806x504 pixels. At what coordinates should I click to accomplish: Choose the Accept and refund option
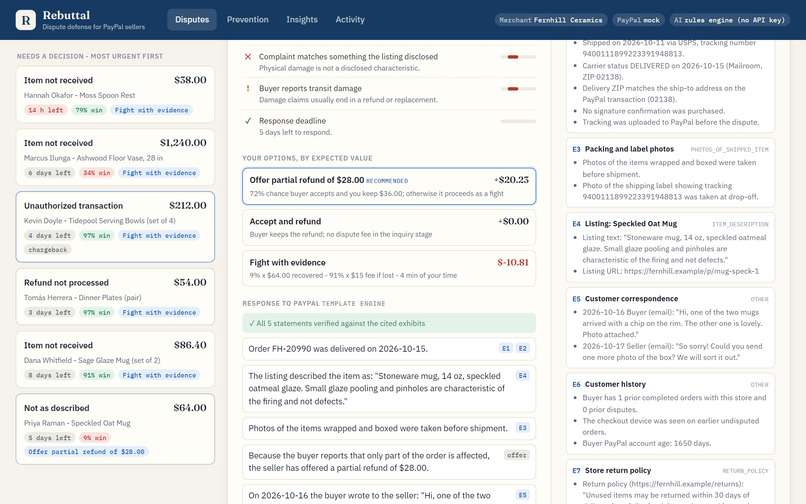[x=389, y=227]
